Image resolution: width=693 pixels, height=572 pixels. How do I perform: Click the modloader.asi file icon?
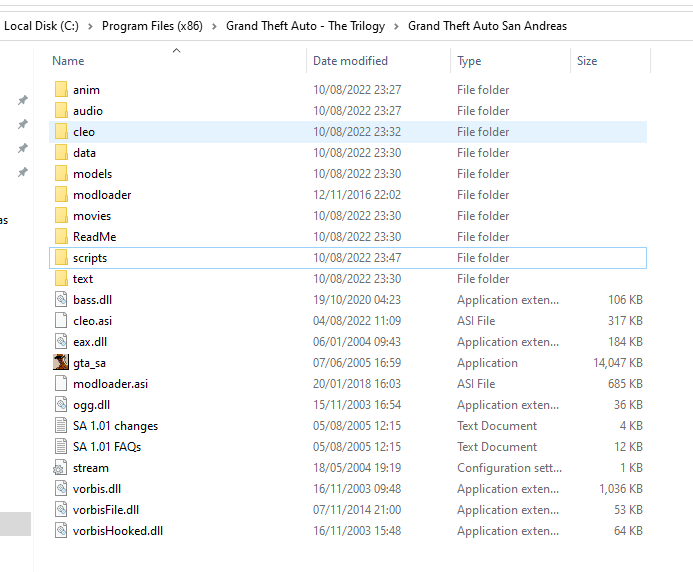click(x=61, y=384)
